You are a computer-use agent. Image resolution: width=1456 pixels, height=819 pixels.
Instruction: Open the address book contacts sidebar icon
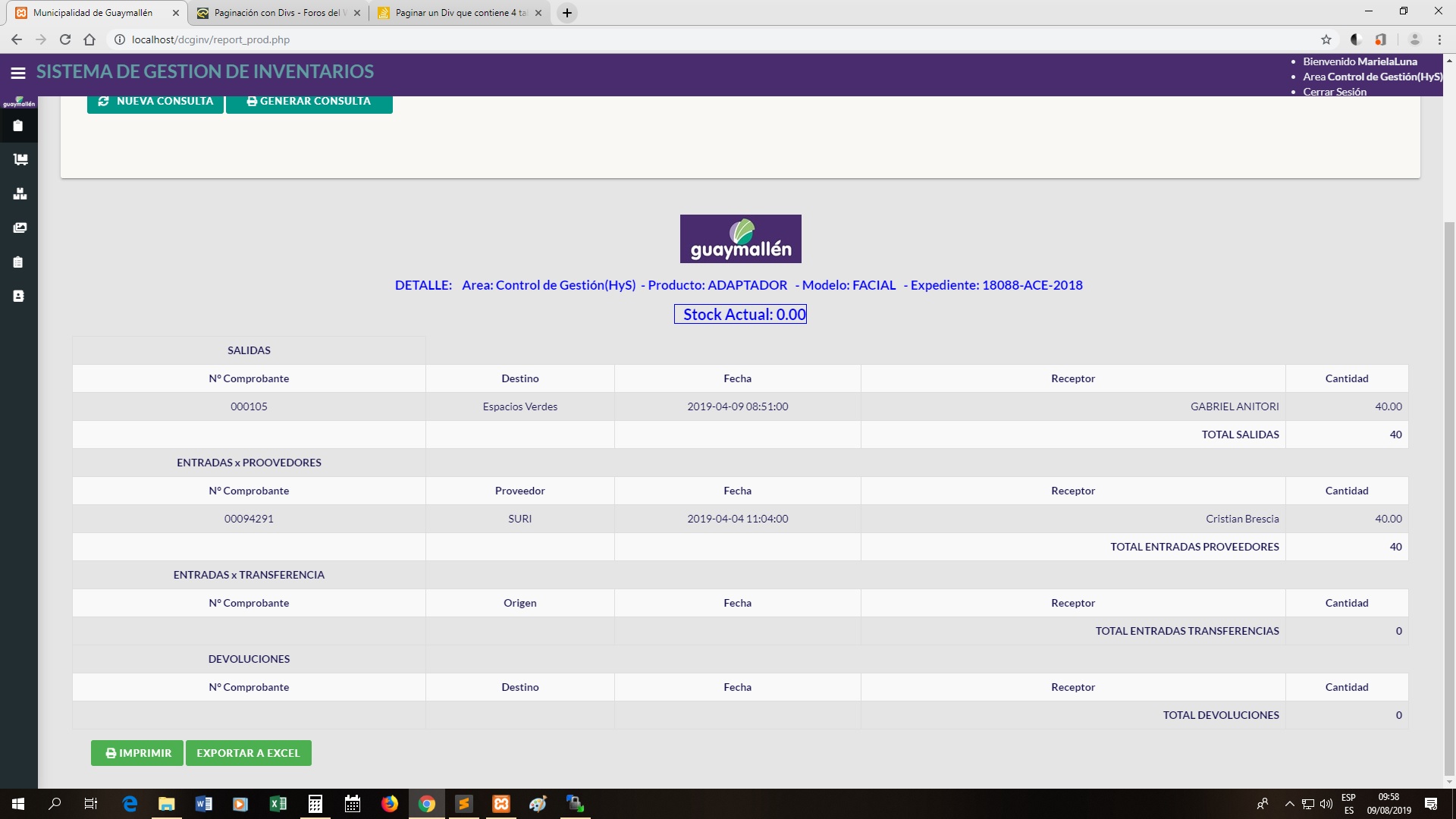19,297
